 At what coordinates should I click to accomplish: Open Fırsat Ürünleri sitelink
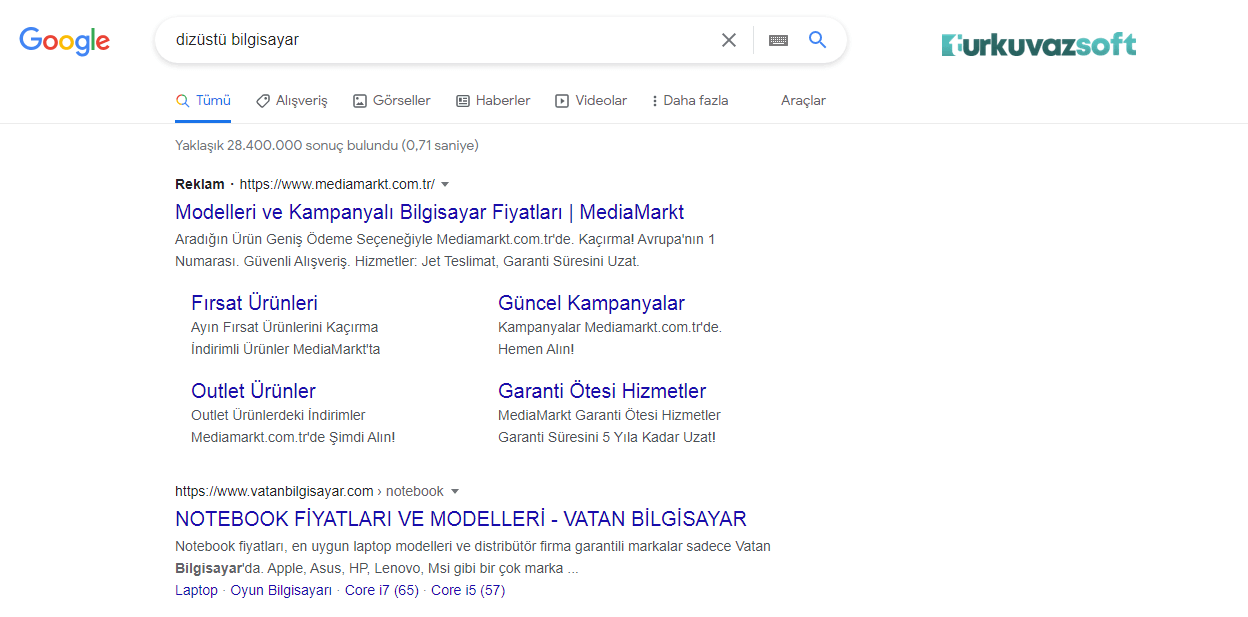254,303
